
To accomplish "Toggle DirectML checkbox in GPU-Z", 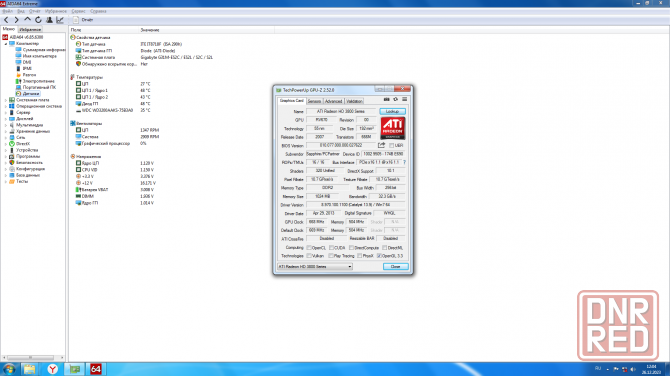I will (x=385, y=248).
